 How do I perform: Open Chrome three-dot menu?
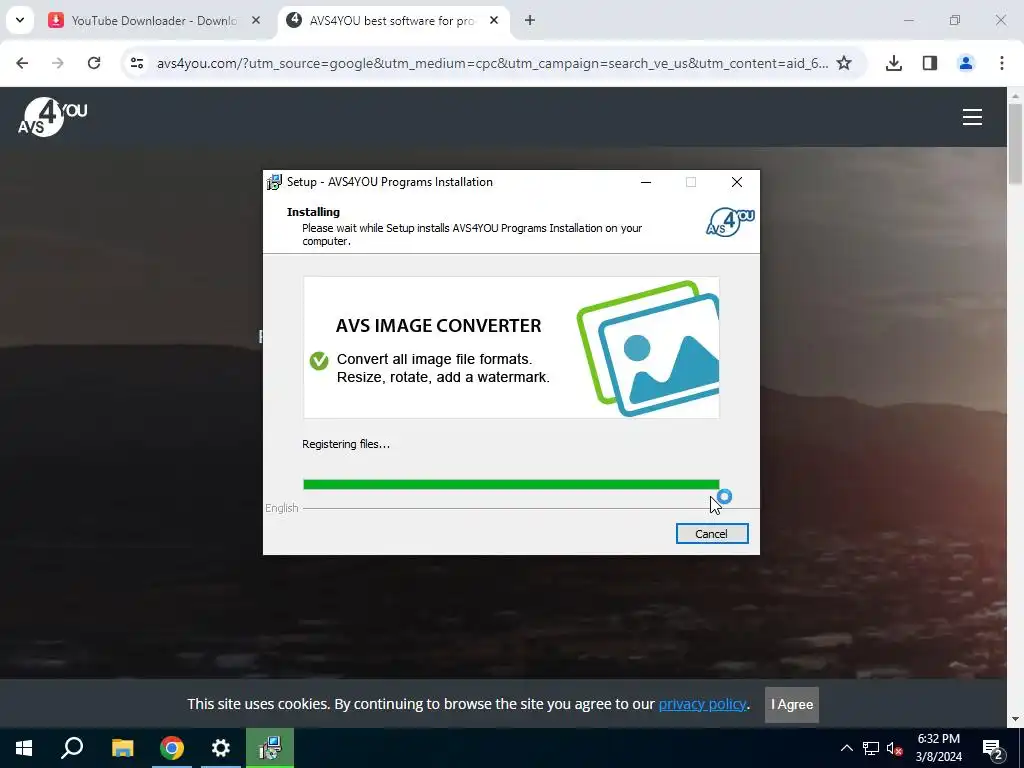click(1001, 63)
